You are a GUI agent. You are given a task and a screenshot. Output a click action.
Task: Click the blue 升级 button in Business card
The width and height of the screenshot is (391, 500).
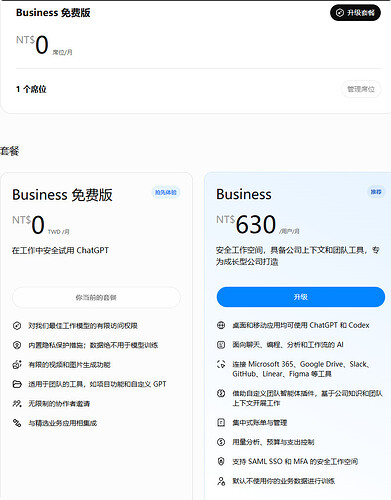tap(301, 297)
